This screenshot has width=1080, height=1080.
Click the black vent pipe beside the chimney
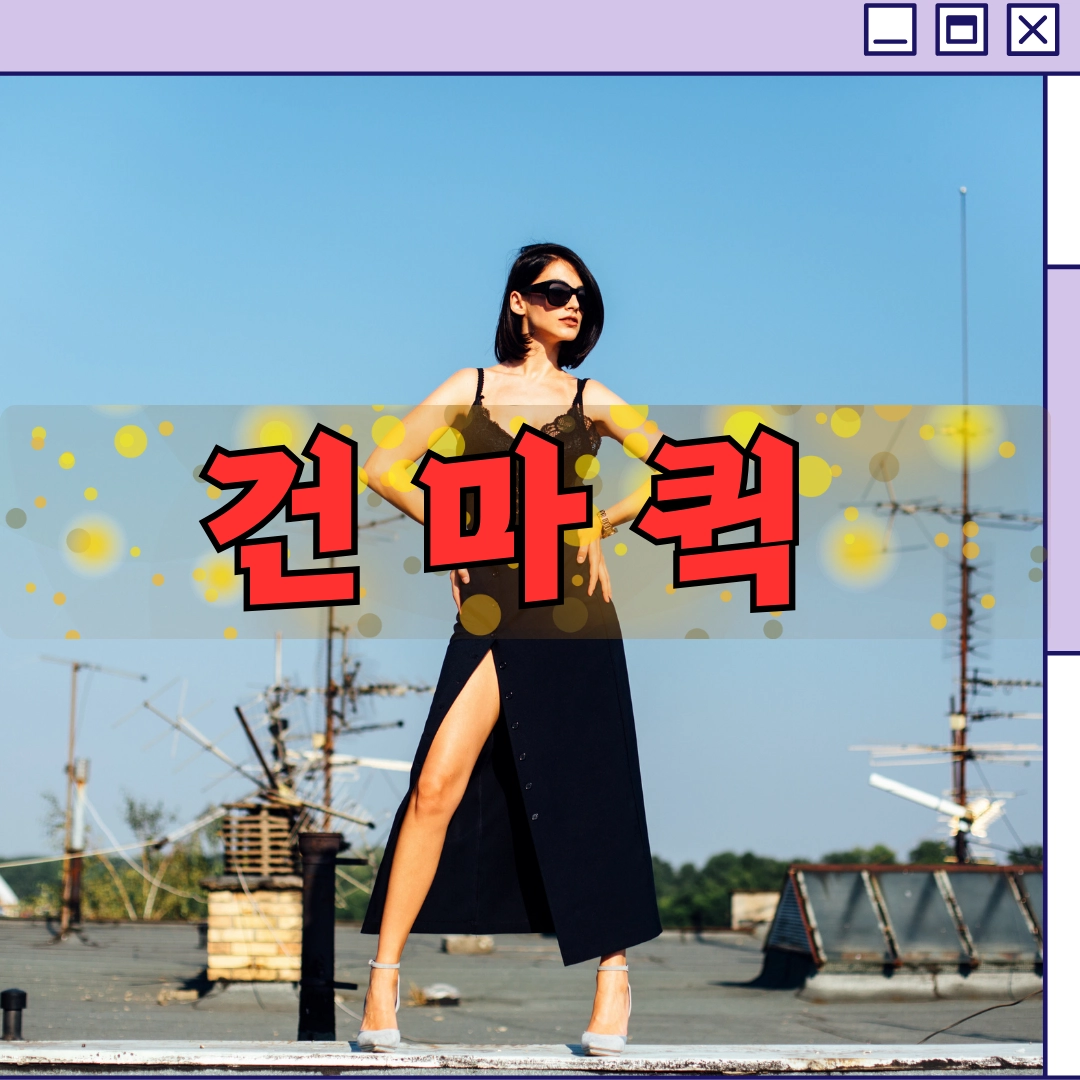click(x=318, y=937)
